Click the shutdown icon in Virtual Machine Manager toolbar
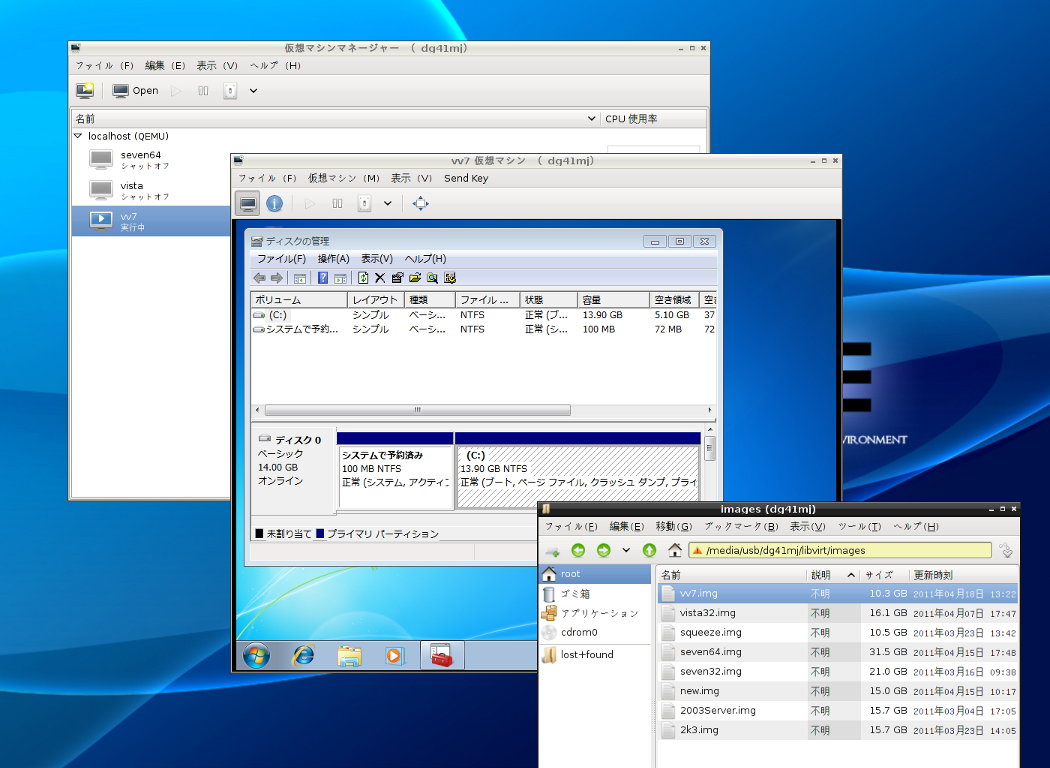This screenshot has height=768, width=1050. tap(230, 90)
